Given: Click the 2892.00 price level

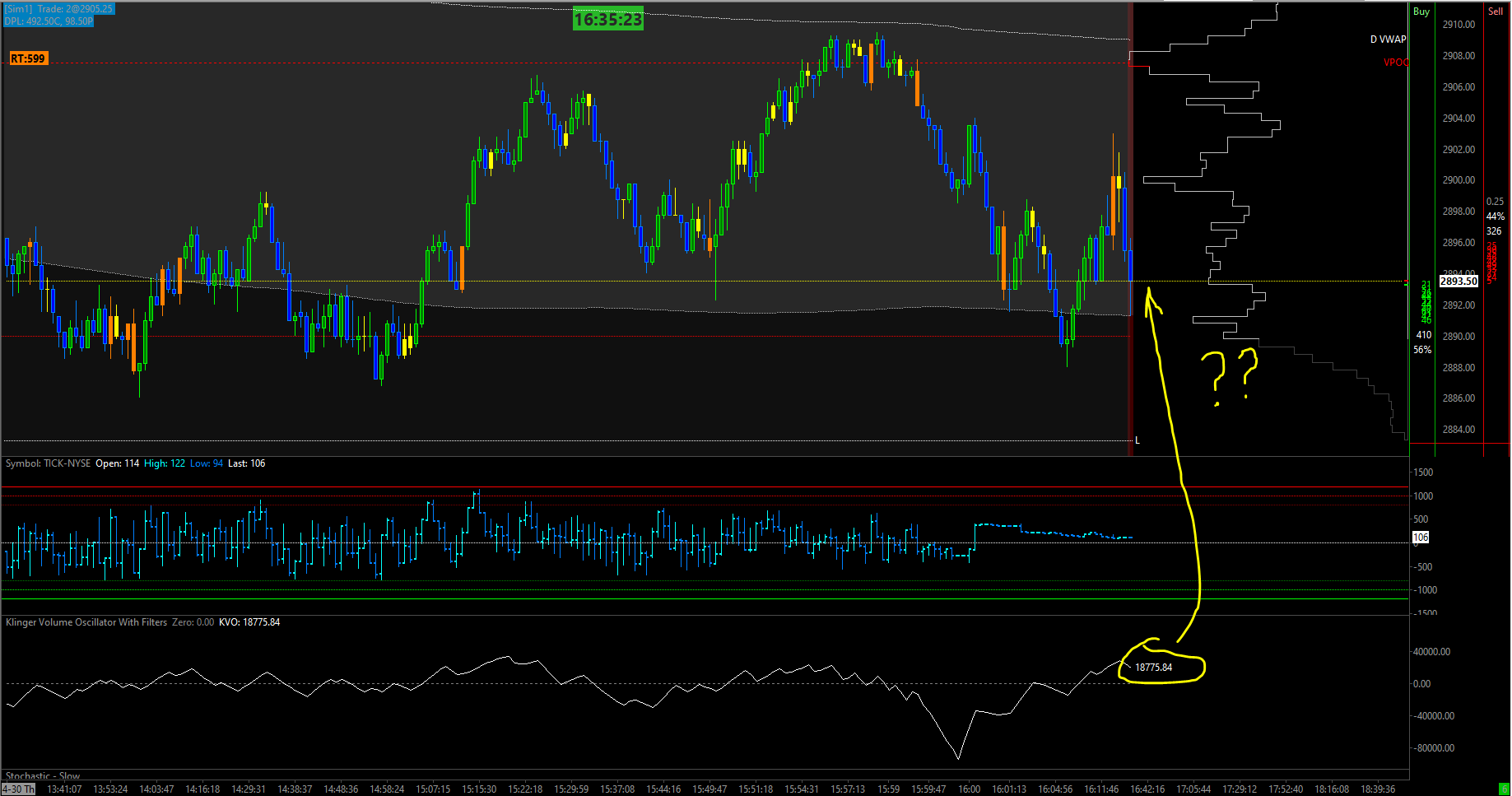Looking at the screenshot, I should click(1458, 305).
